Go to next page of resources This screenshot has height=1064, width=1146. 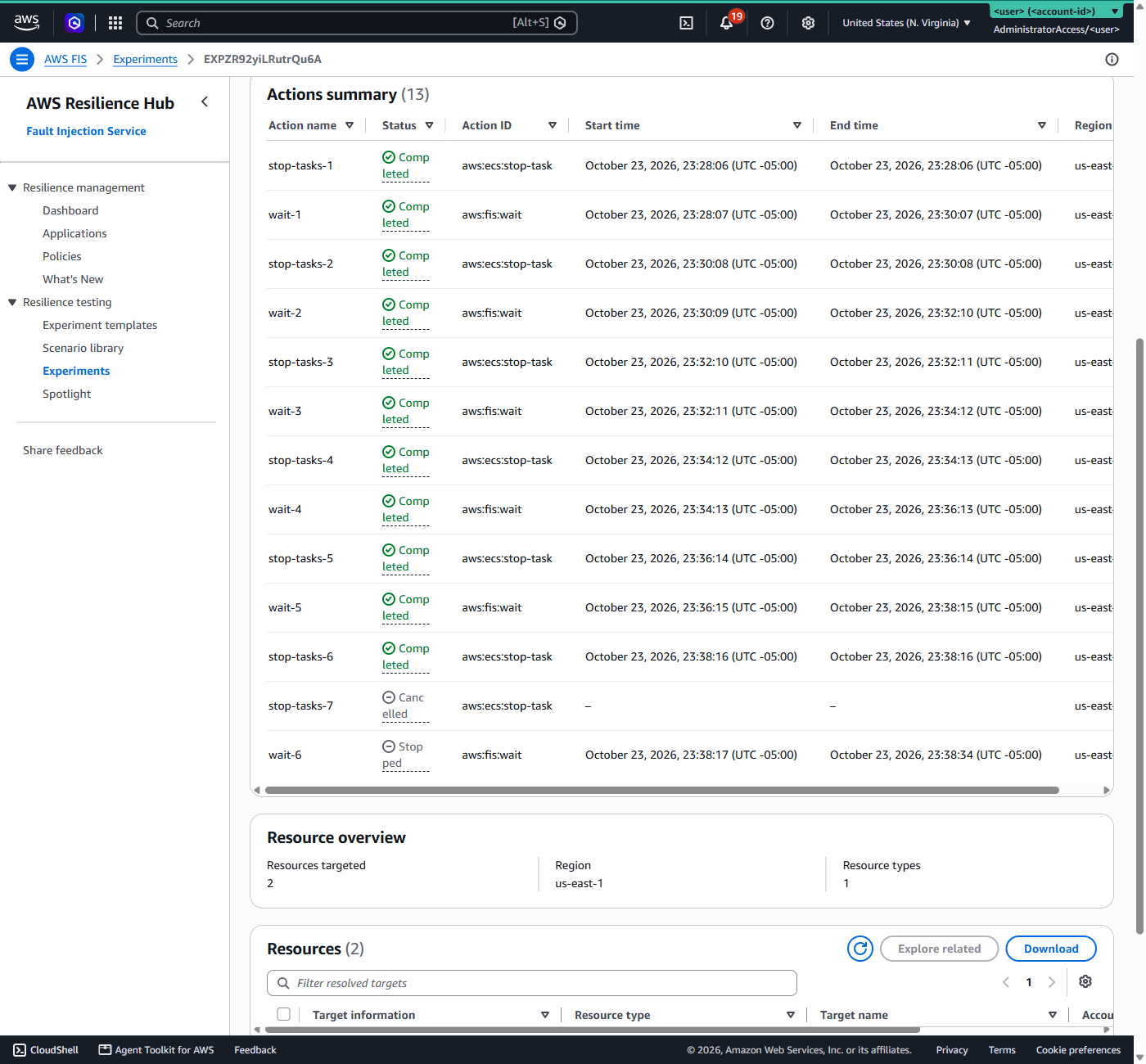pos(1052,982)
